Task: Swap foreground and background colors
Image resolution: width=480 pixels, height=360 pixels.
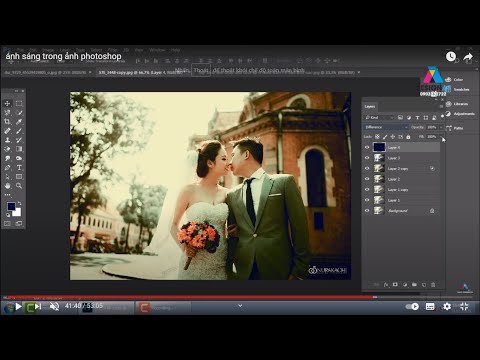Action: (x=19, y=203)
